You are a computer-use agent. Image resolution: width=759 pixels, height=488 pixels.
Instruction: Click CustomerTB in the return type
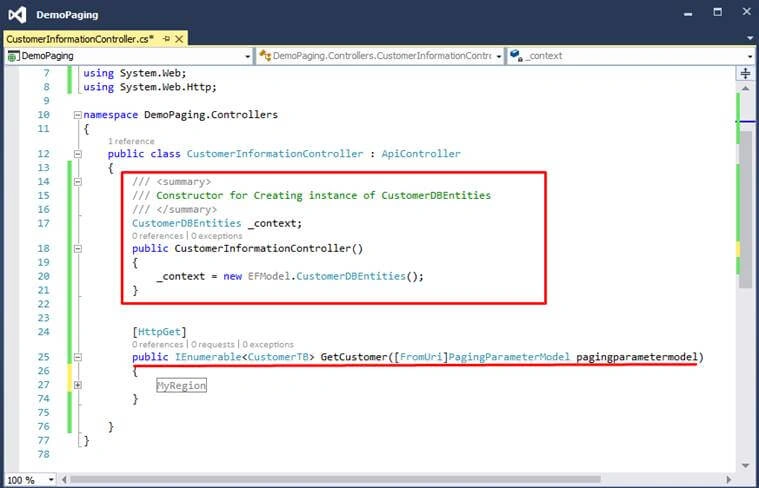click(x=278, y=357)
